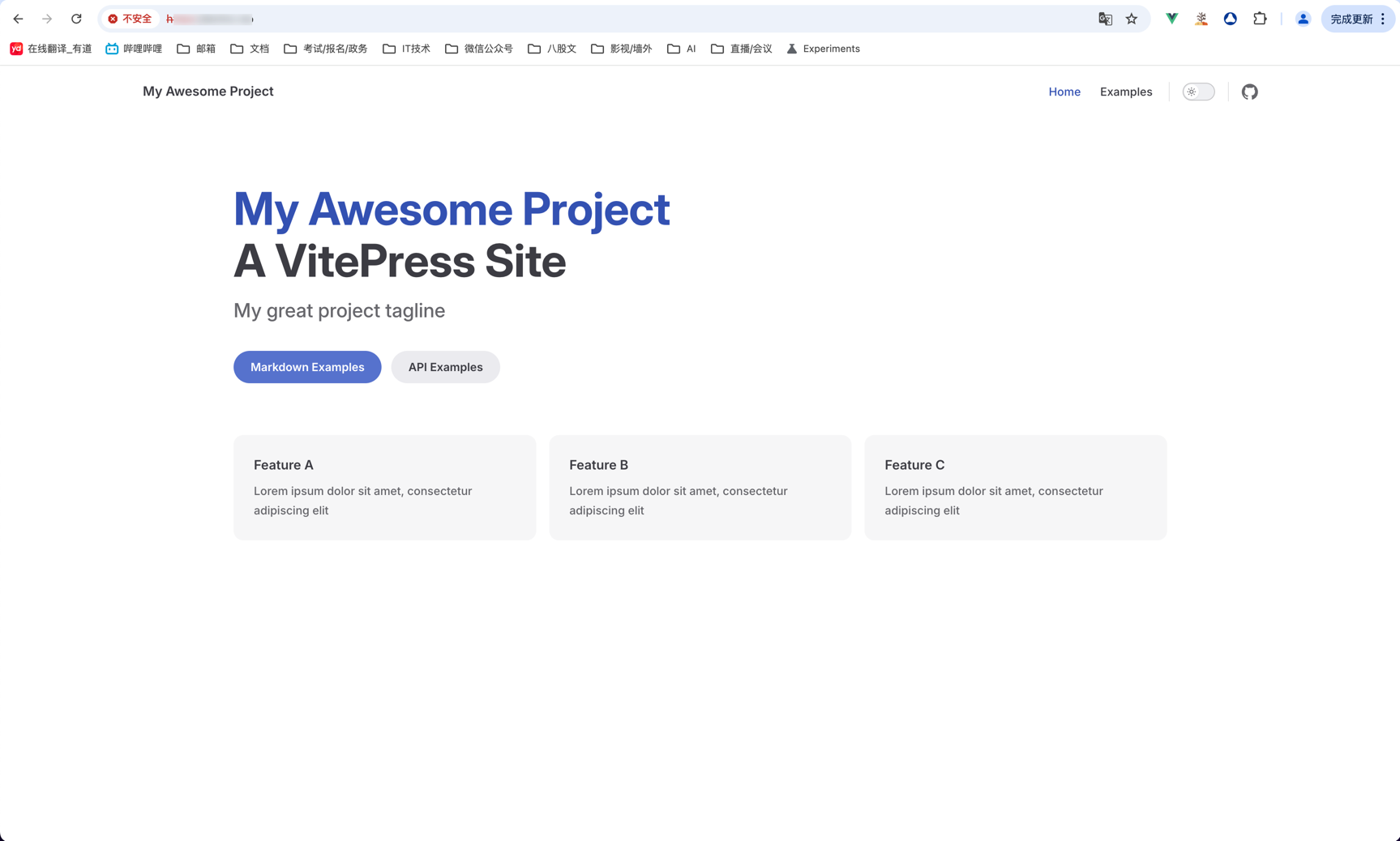Go to Home nav item

tap(1064, 92)
